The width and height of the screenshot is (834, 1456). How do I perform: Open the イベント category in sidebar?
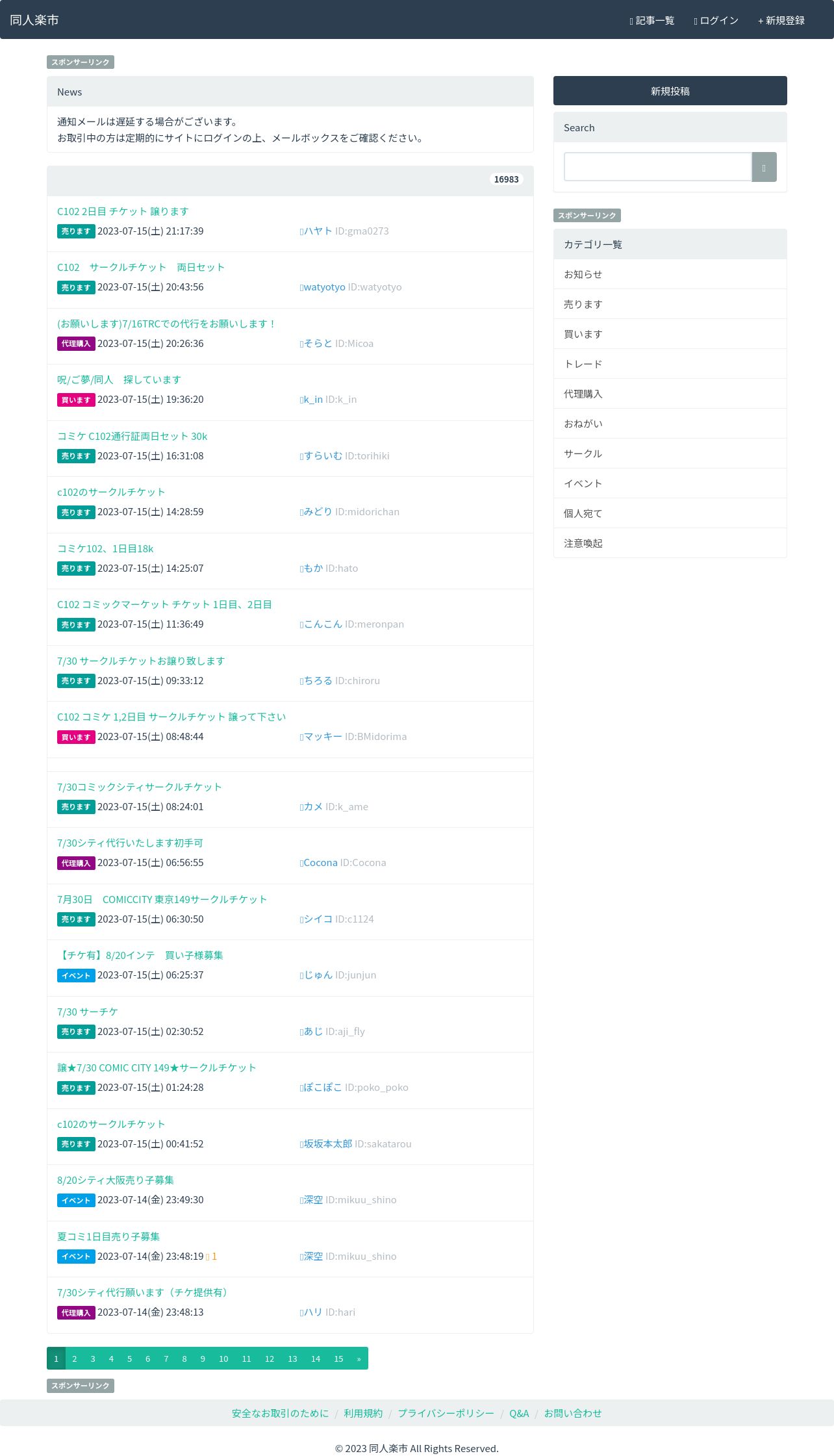670,483
